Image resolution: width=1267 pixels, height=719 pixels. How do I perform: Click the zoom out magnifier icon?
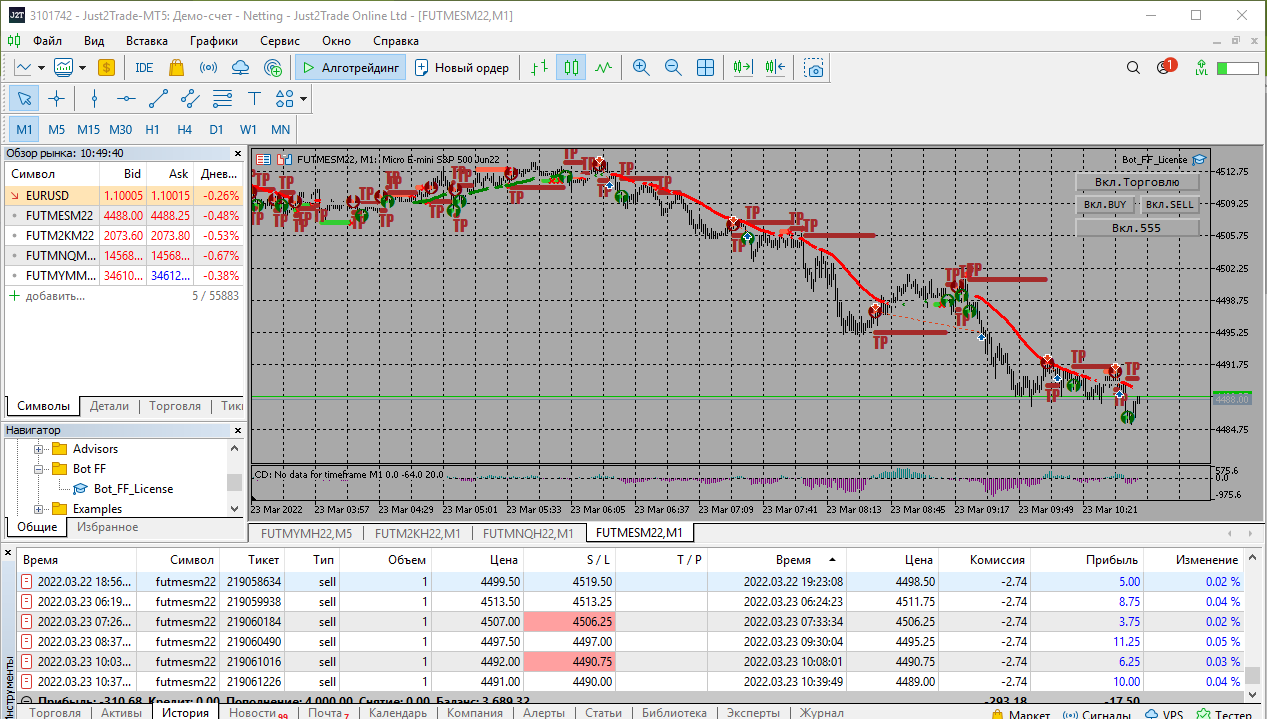click(x=673, y=68)
